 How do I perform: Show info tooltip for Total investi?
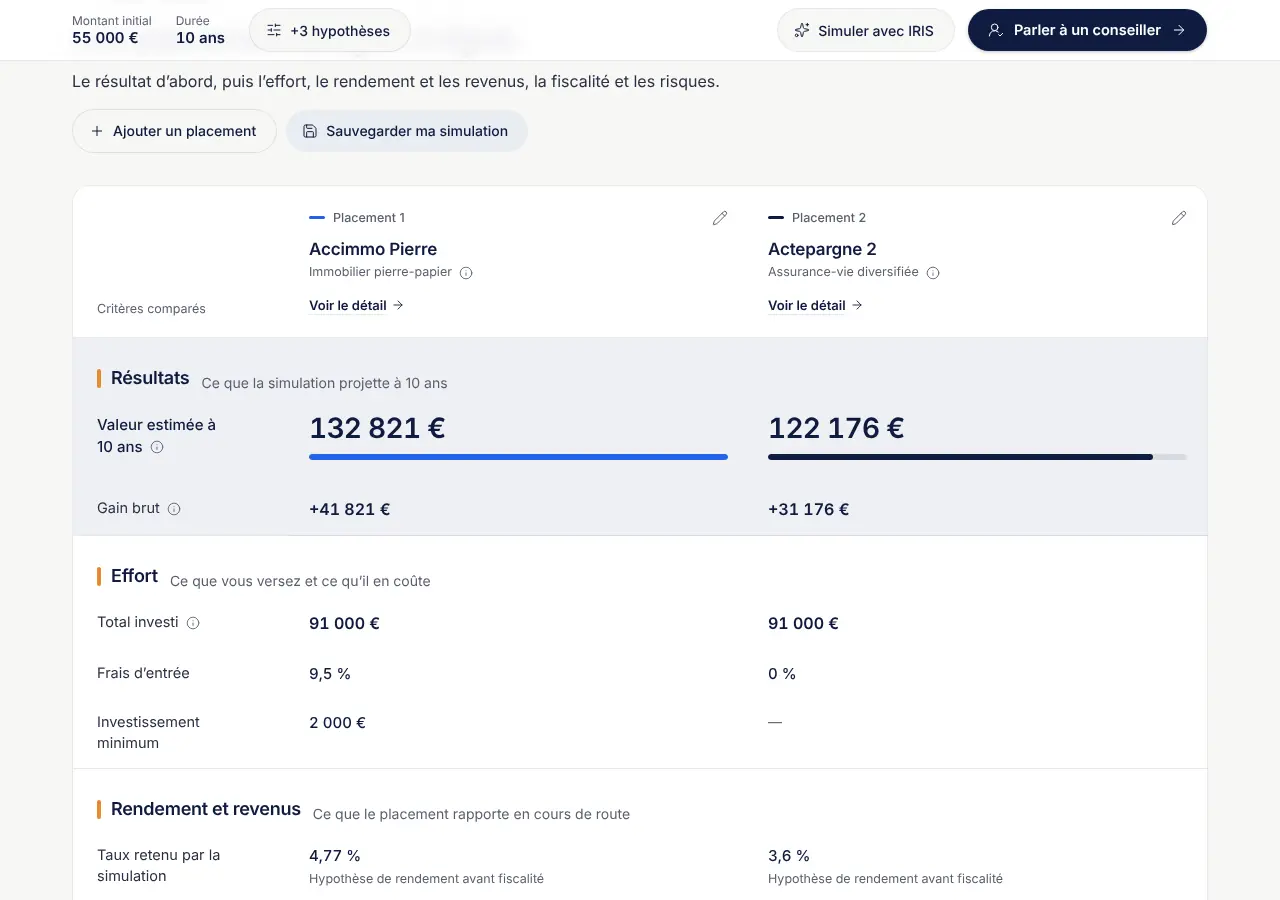click(x=193, y=623)
